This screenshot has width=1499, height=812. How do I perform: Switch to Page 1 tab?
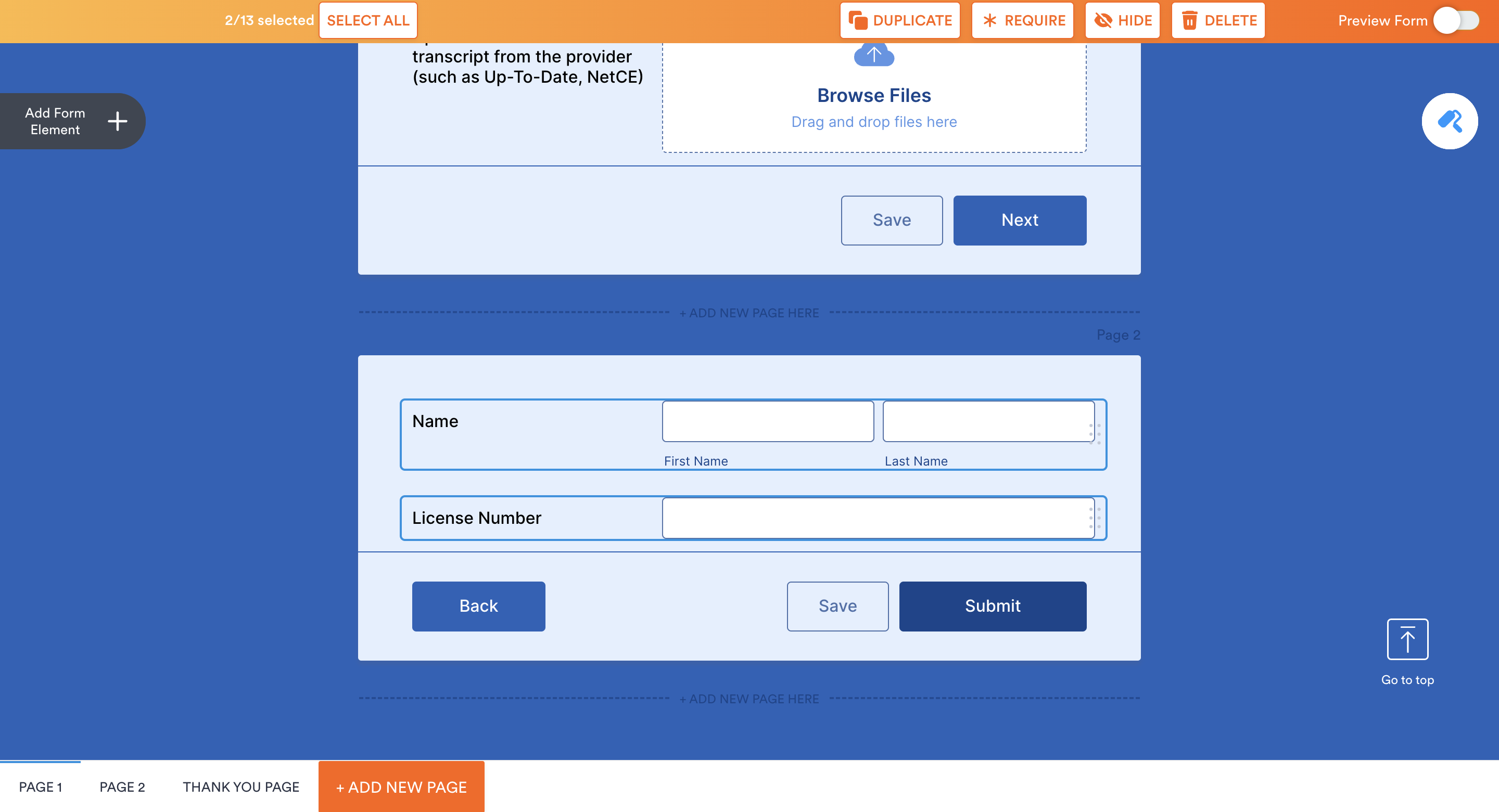(40, 787)
